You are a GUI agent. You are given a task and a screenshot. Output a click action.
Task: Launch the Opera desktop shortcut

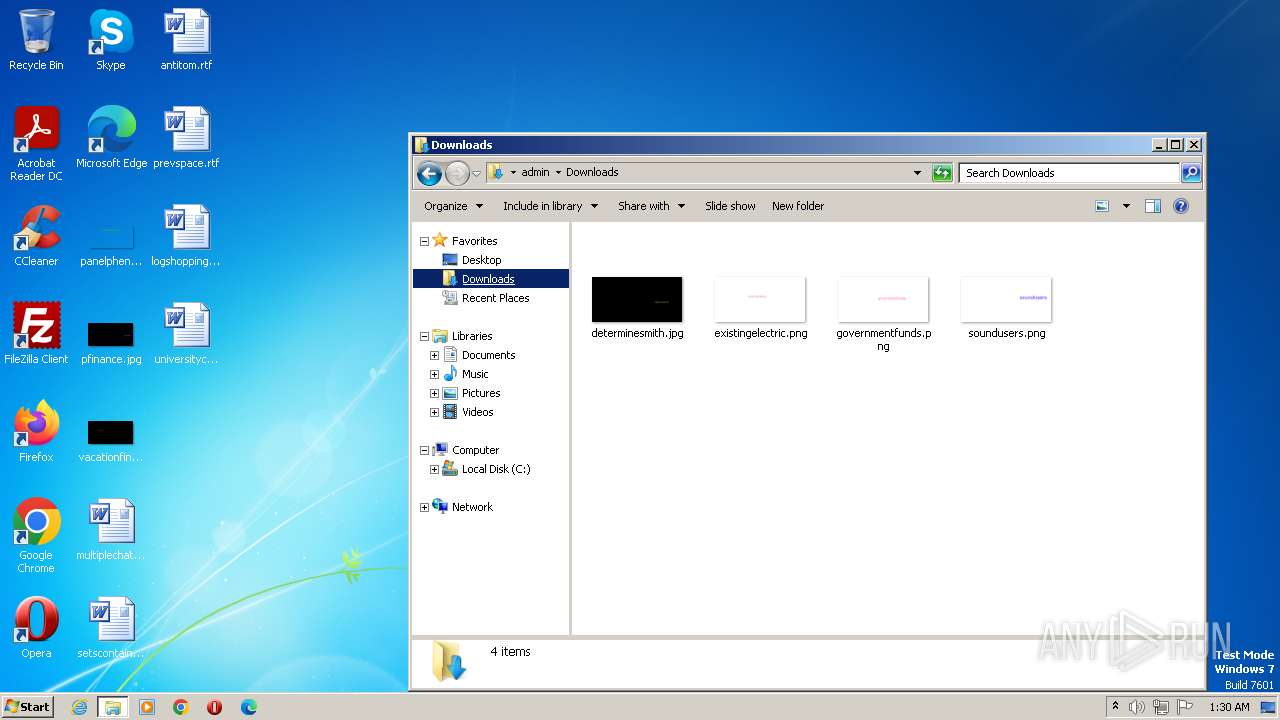pos(36,628)
